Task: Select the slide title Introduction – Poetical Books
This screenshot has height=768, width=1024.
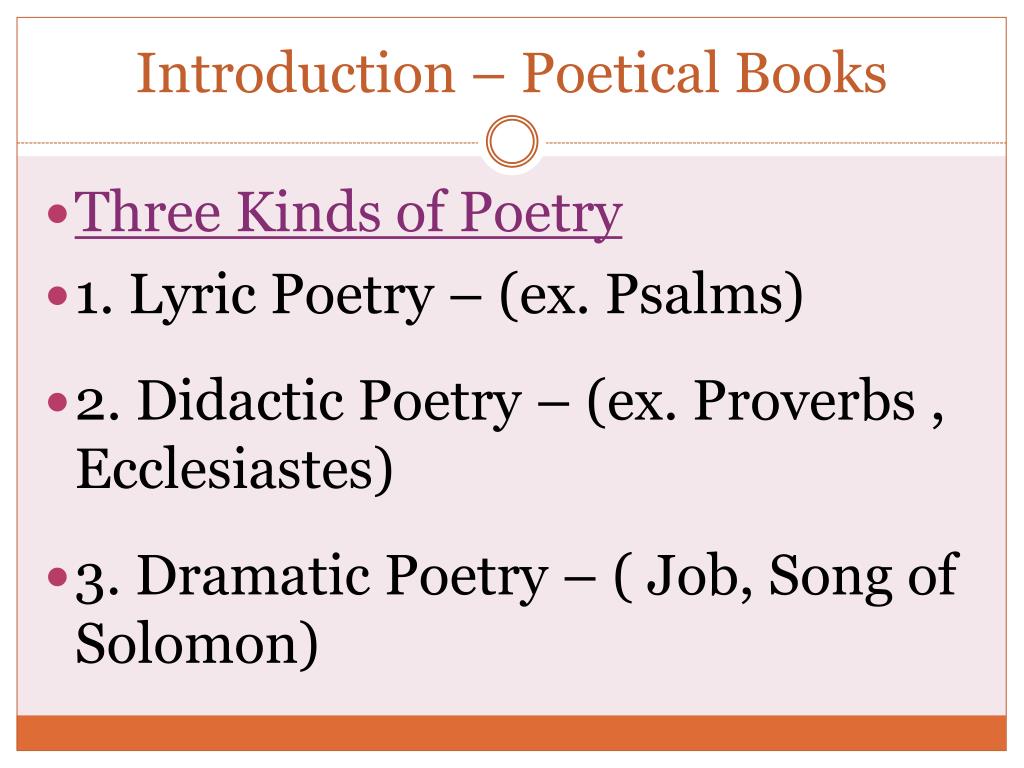Action: [x=511, y=72]
